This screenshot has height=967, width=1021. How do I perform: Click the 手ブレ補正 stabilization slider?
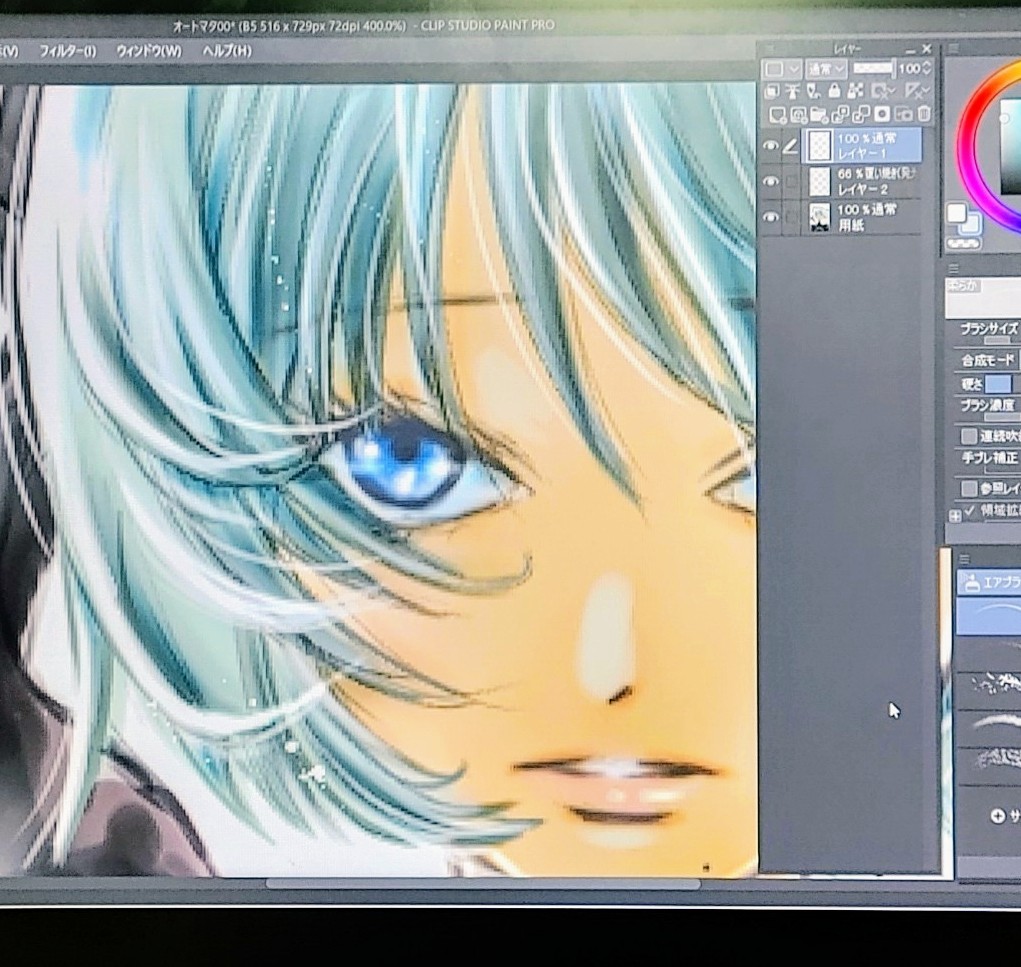click(1003, 469)
